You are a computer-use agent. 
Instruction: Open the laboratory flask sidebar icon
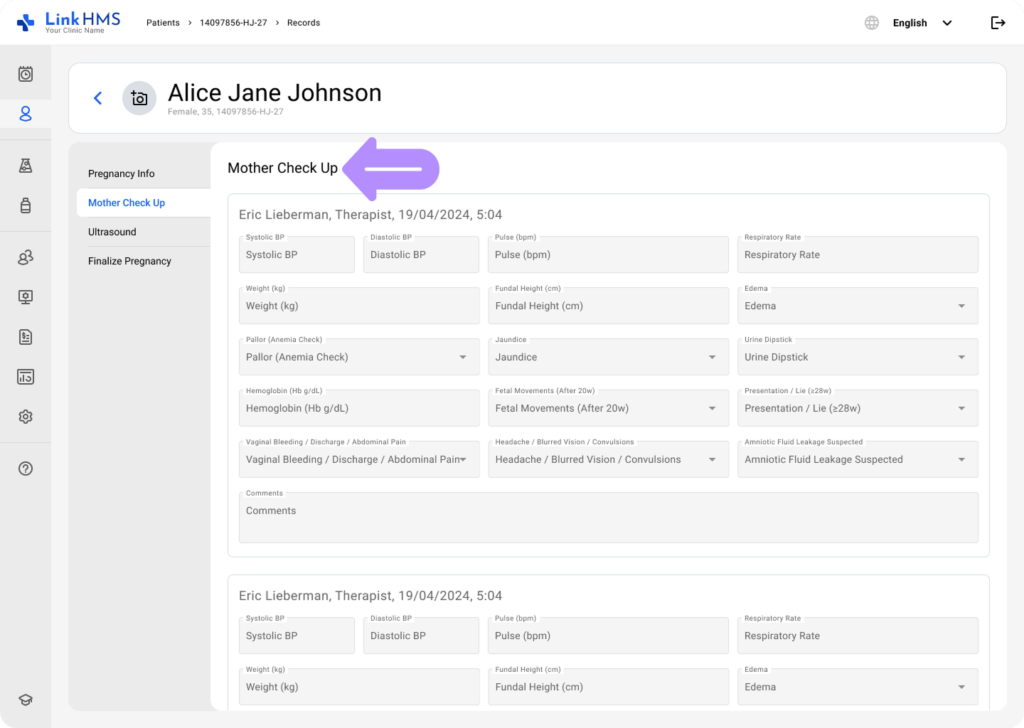[x=26, y=166]
